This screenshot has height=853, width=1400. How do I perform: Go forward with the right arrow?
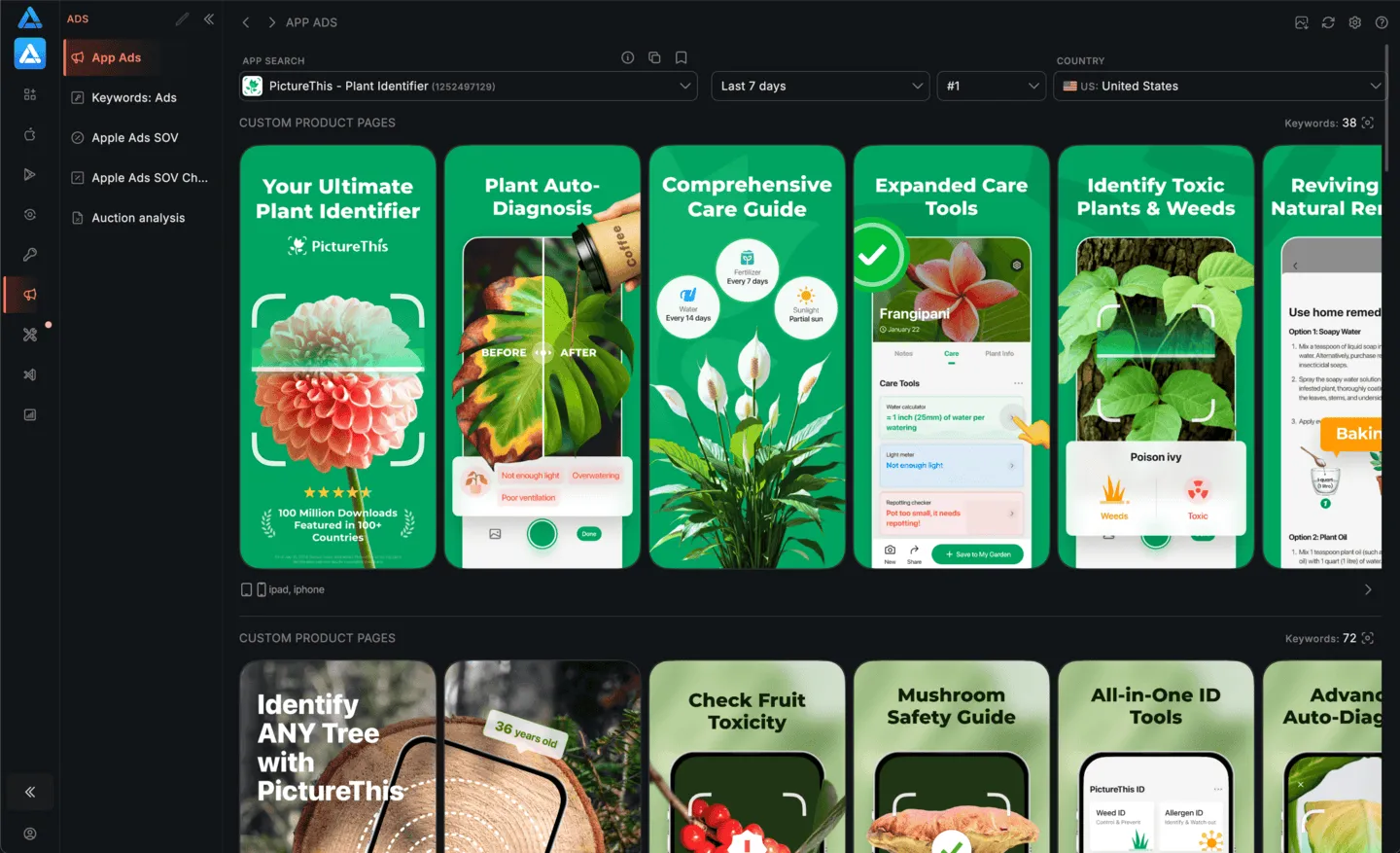coord(272,22)
